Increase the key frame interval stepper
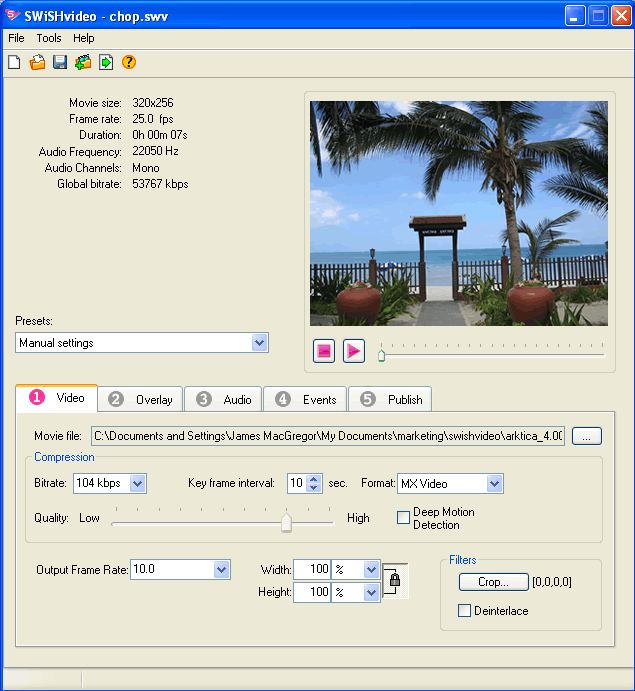The width and height of the screenshot is (635, 691). tap(314, 479)
